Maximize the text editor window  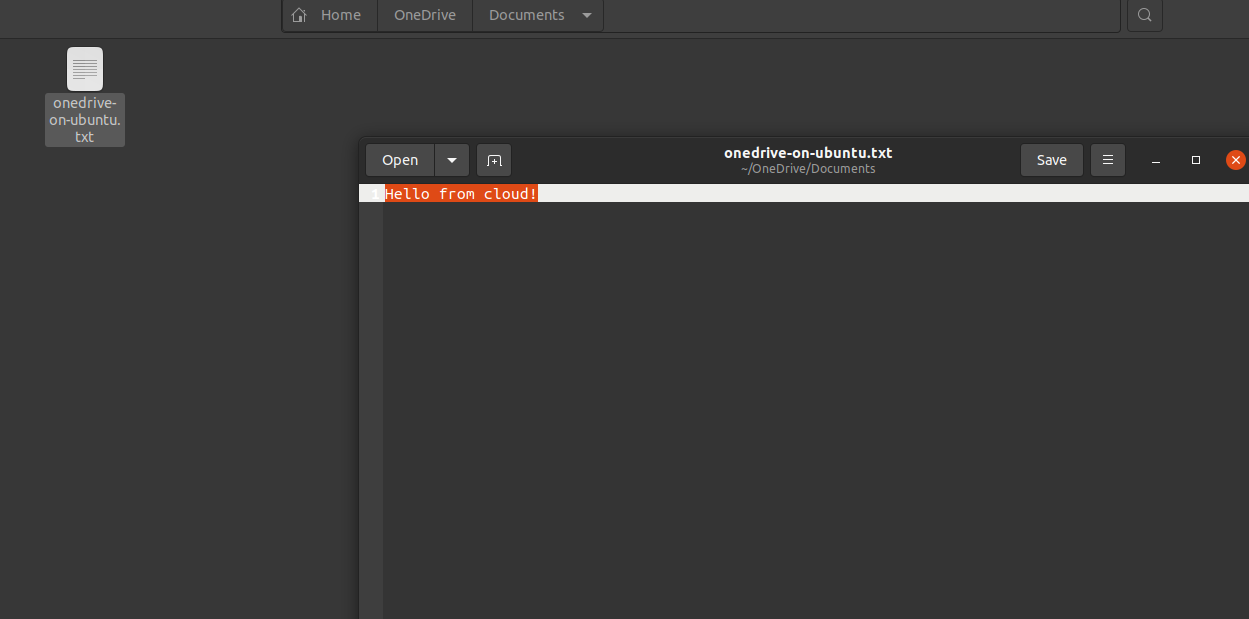[x=1196, y=160]
